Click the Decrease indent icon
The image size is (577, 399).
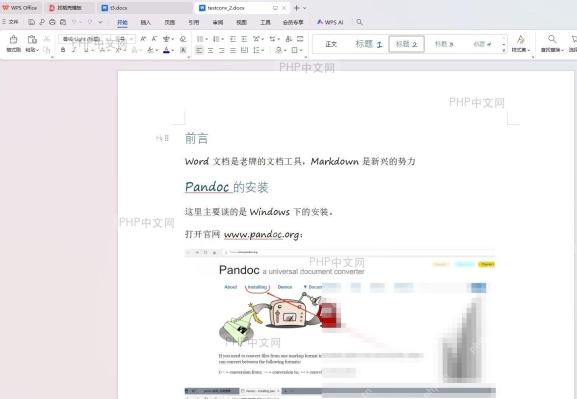(x=233, y=39)
